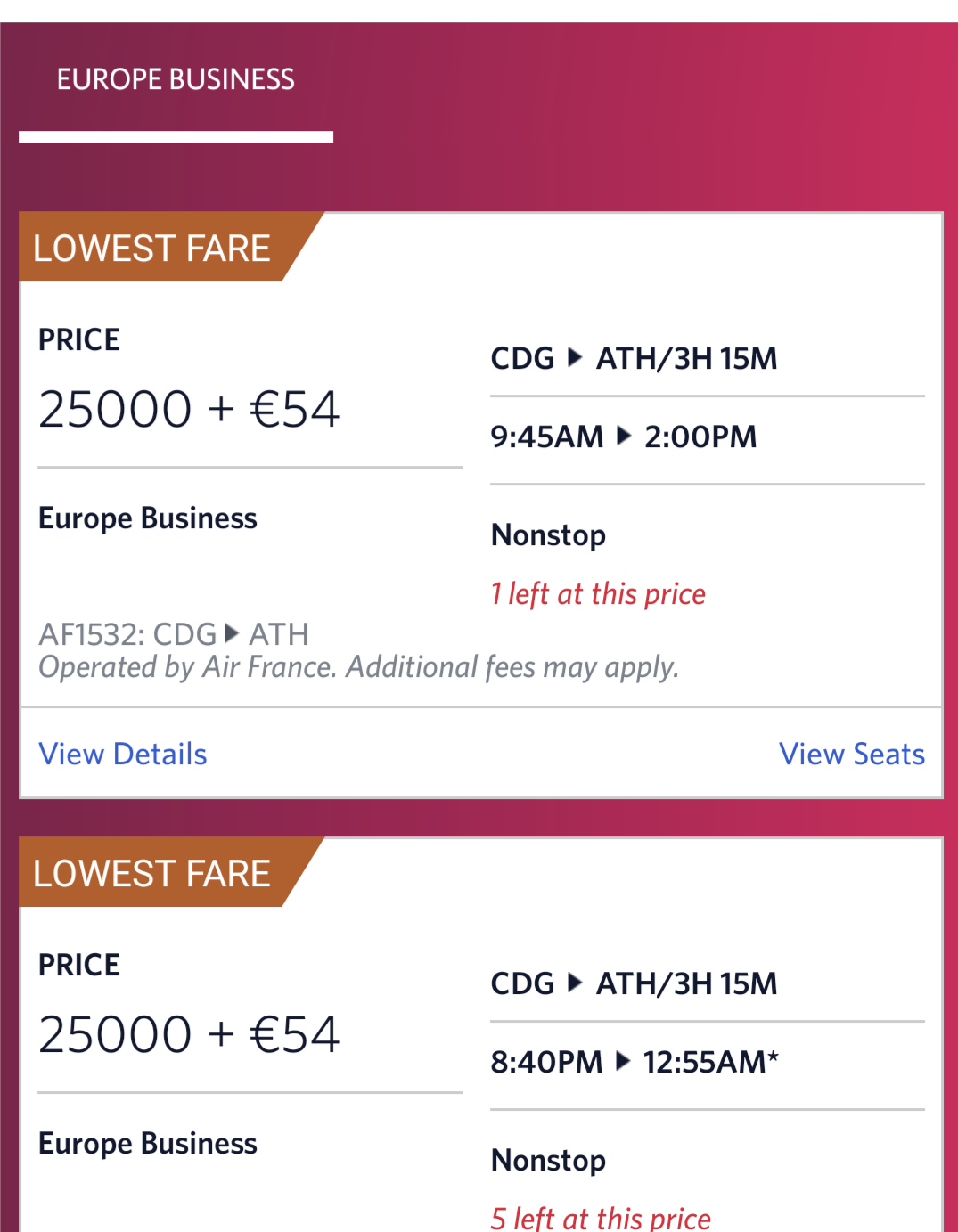Screen dimensions: 958x1232
Task: Click the arrow between 9:45AM and 2:00PM
Action: [624, 437]
